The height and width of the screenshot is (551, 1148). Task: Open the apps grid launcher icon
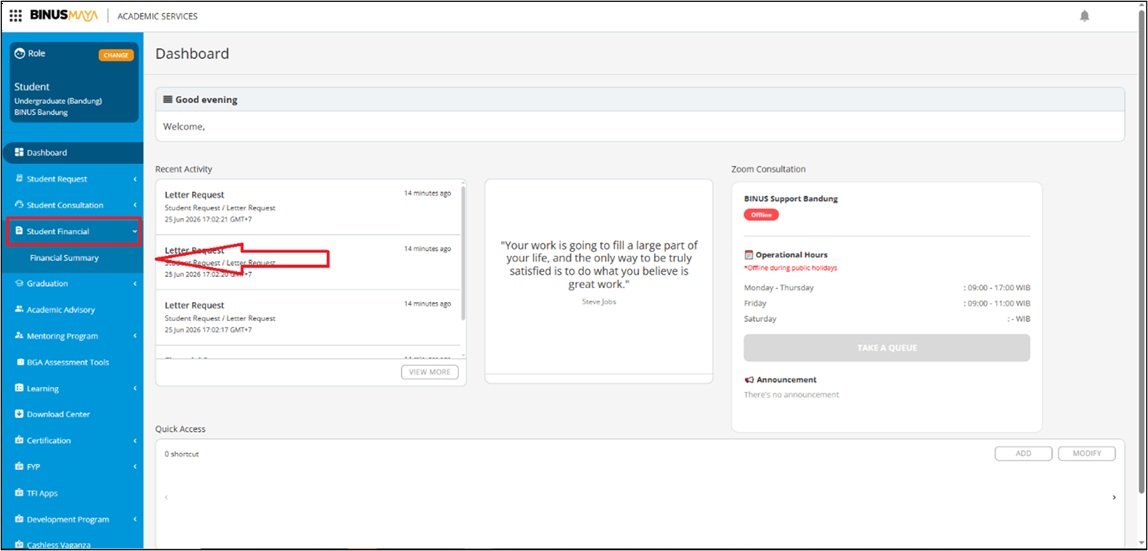click(x=15, y=16)
